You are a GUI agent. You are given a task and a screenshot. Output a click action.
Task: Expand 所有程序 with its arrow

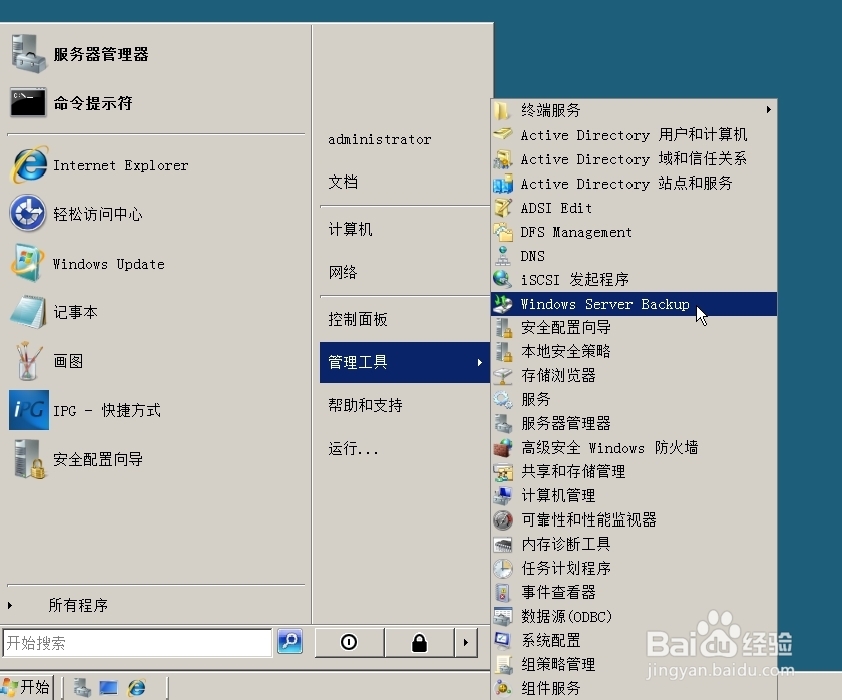click(10, 605)
